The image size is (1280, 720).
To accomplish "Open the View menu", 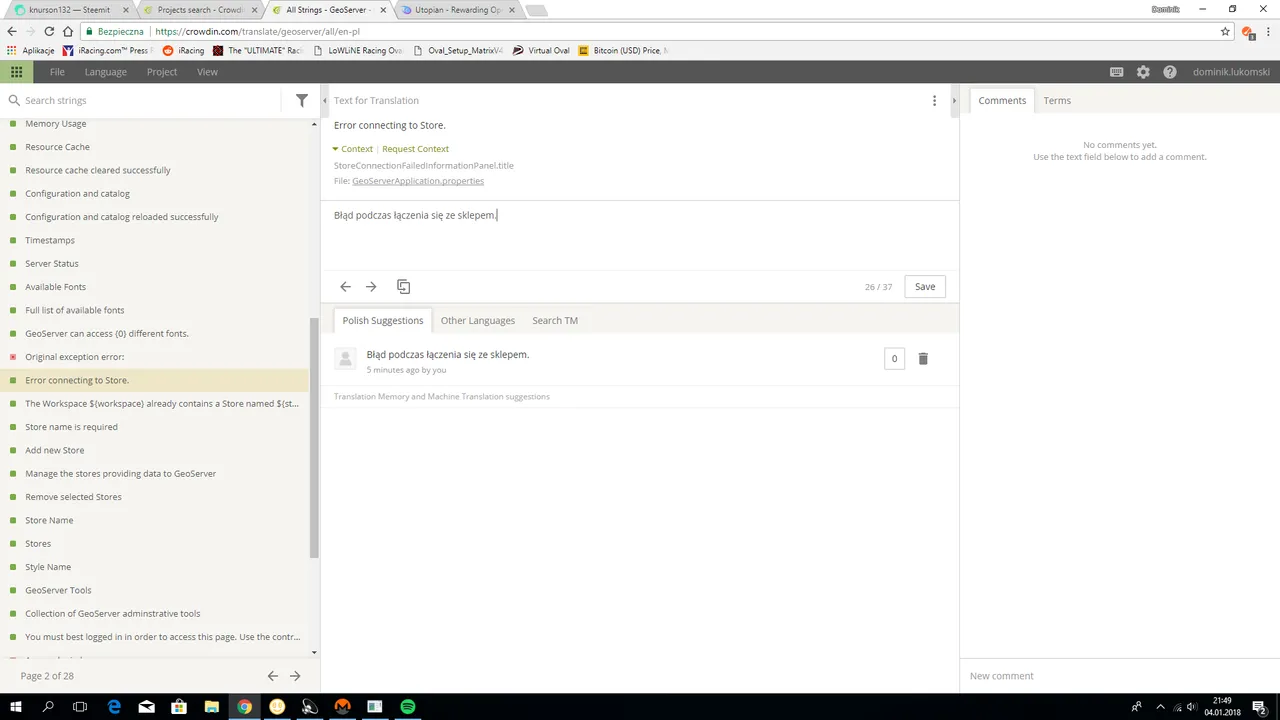I will 207,72.
